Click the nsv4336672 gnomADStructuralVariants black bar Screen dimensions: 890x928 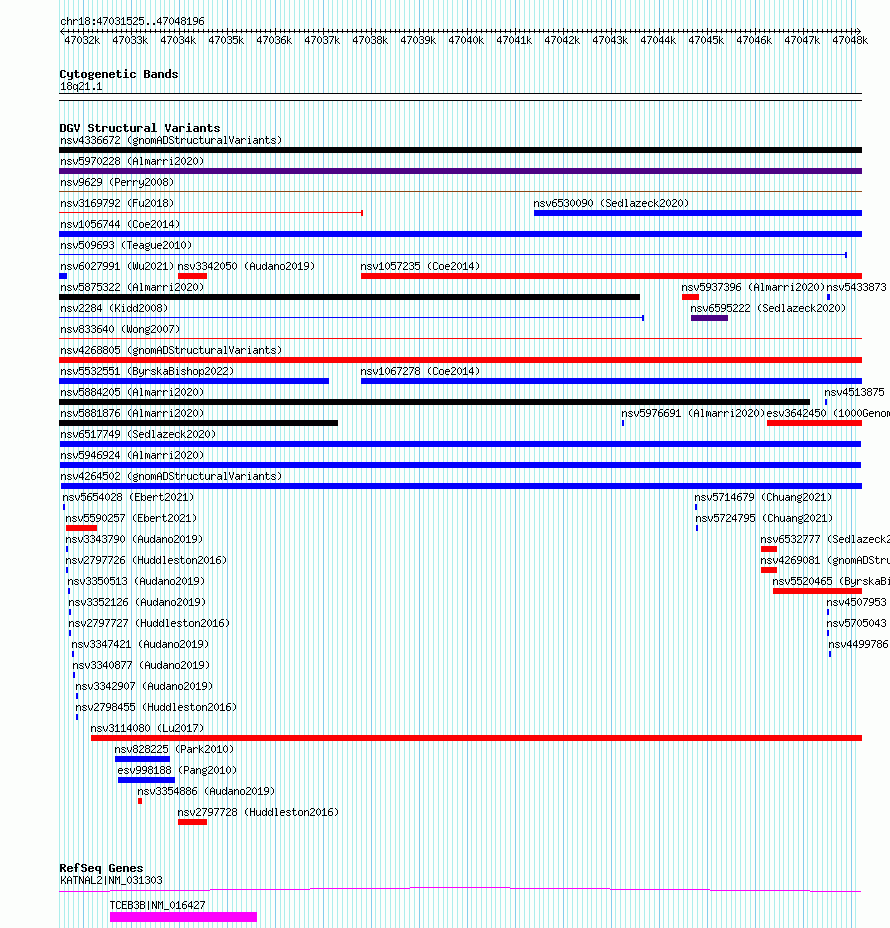point(460,150)
